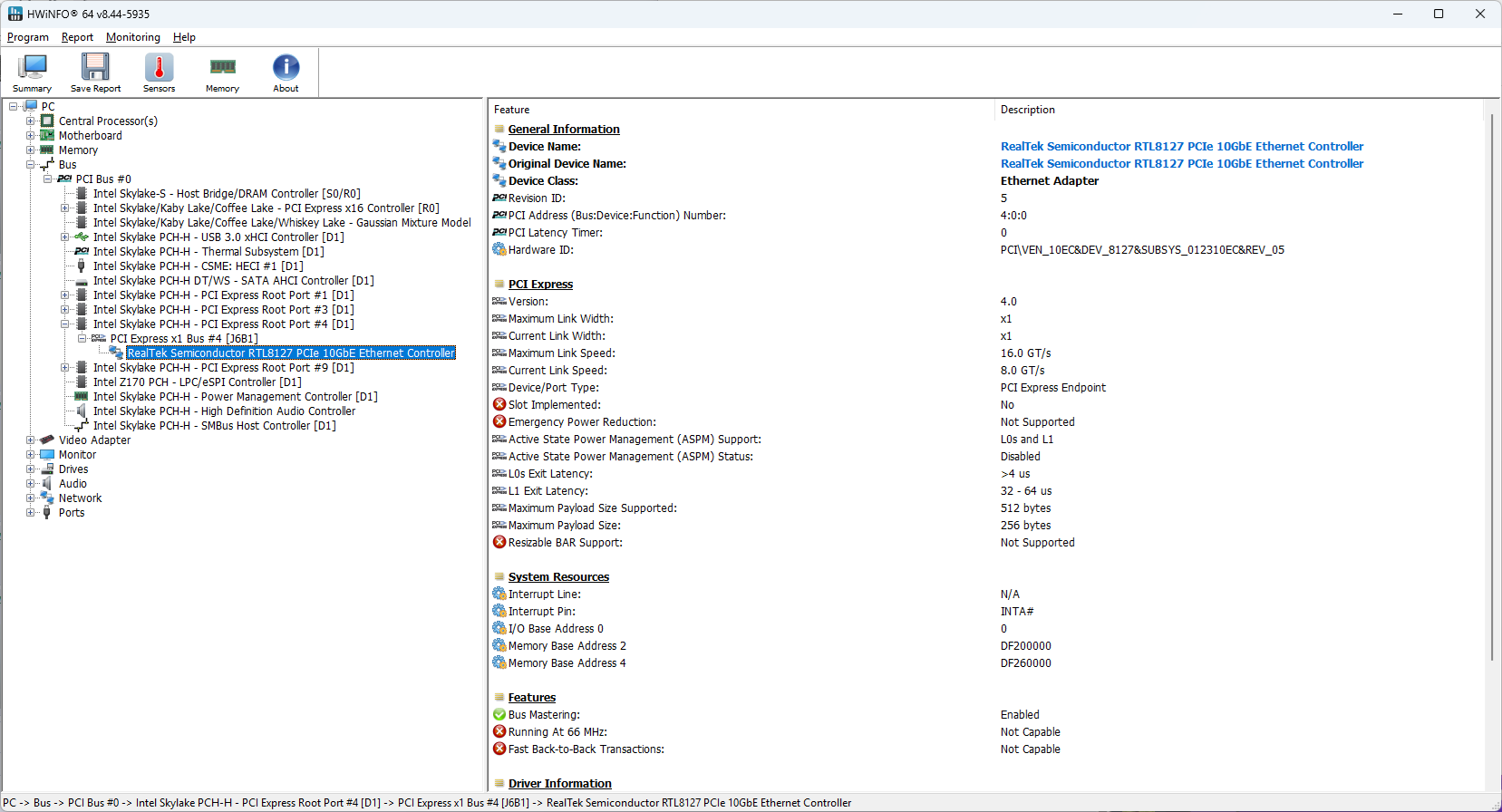Click the RealTek adapter icon in tree
Viewport: 1502px width, 812px height.
(x=116, y=353)
